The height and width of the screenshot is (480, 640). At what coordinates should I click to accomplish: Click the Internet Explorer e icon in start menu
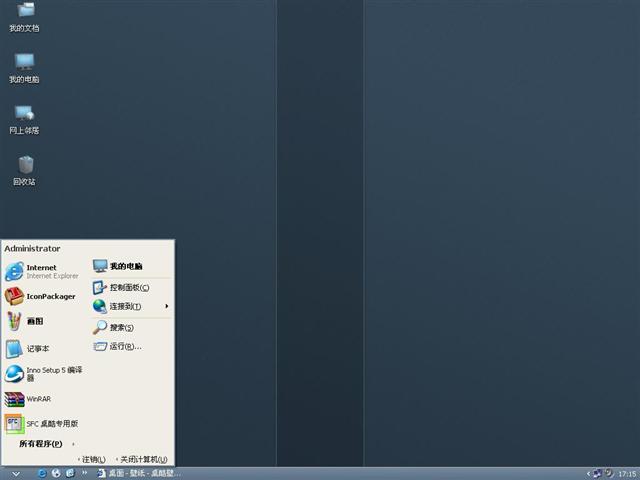[14, 271]
